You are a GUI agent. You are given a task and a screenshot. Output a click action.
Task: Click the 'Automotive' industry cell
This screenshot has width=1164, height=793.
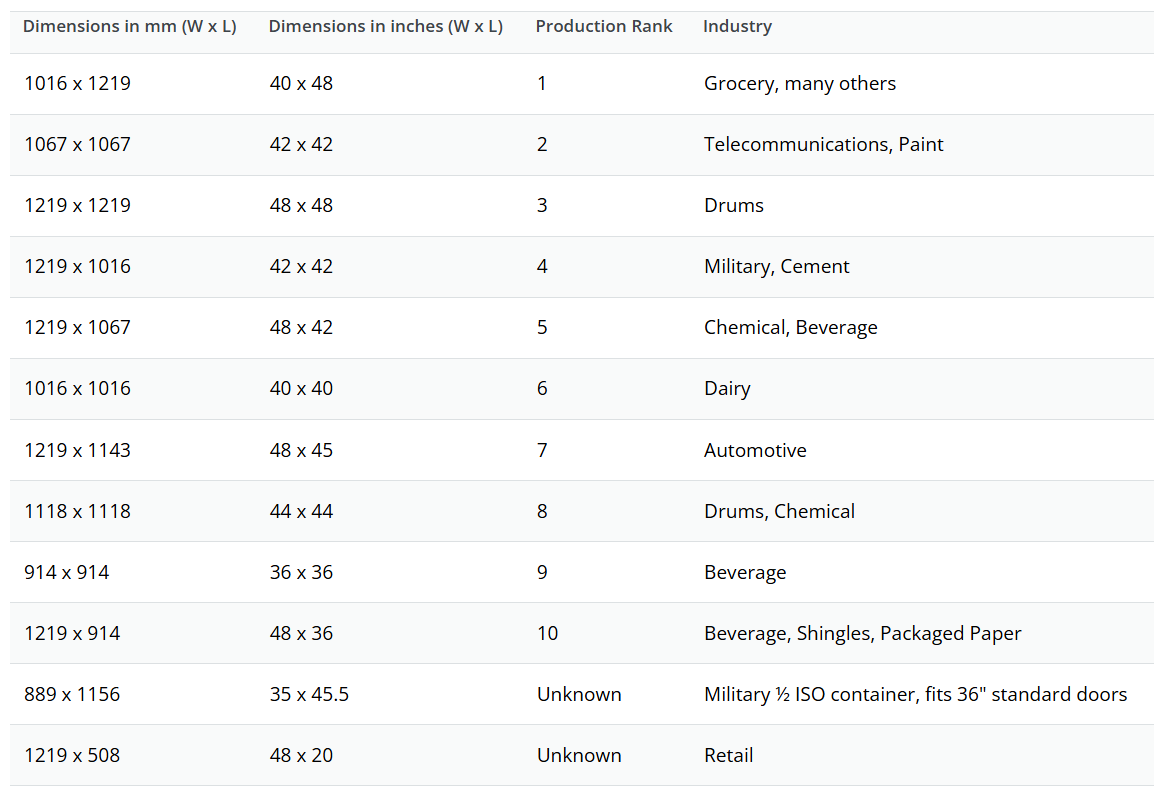tap(756, 451)
